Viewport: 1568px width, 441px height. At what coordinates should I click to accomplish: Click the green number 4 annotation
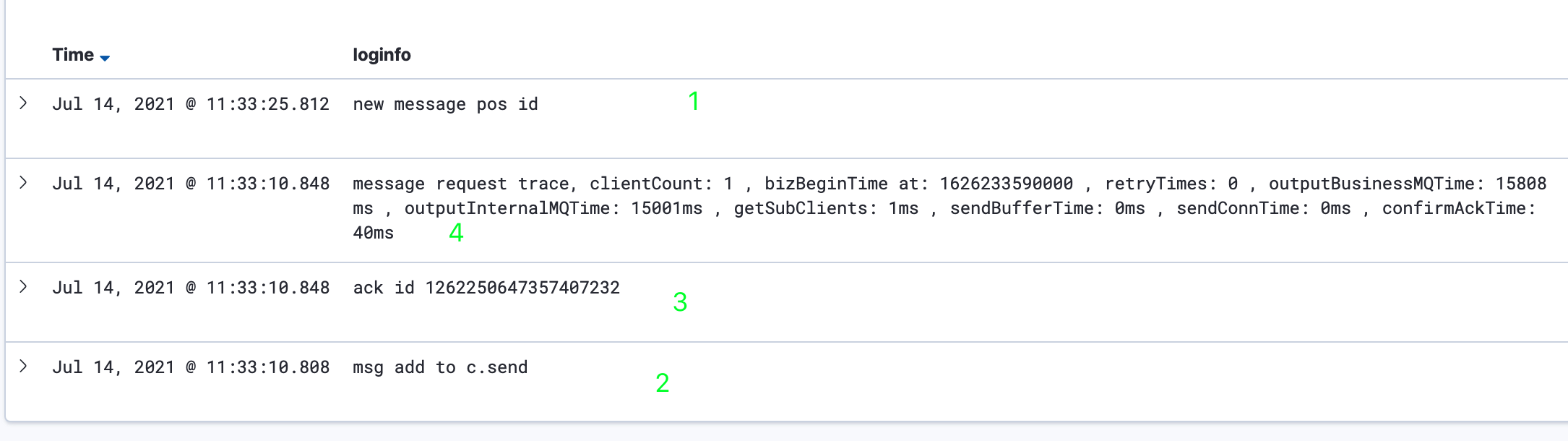click(456, 233)
